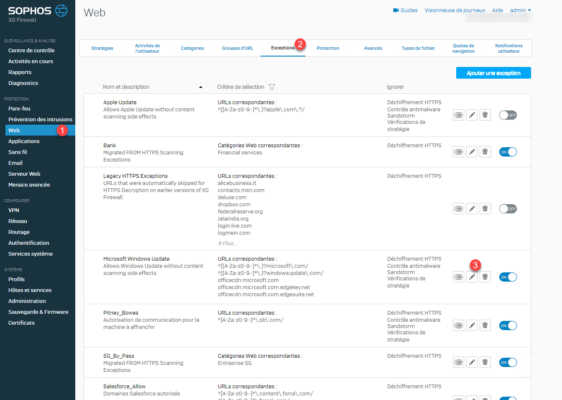Delete the Apple Update exception

point(485,115)
